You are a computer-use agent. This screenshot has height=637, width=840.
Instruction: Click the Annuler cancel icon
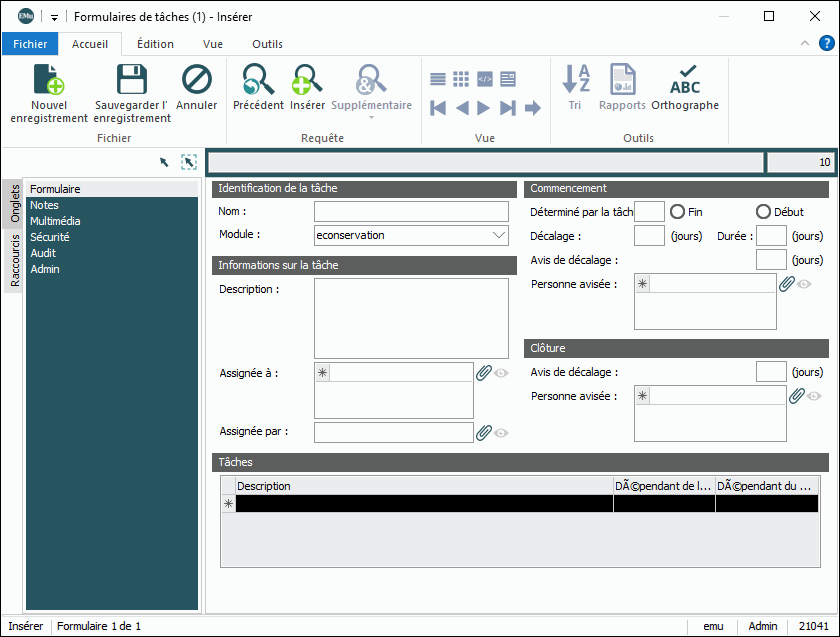click(196, 81)
